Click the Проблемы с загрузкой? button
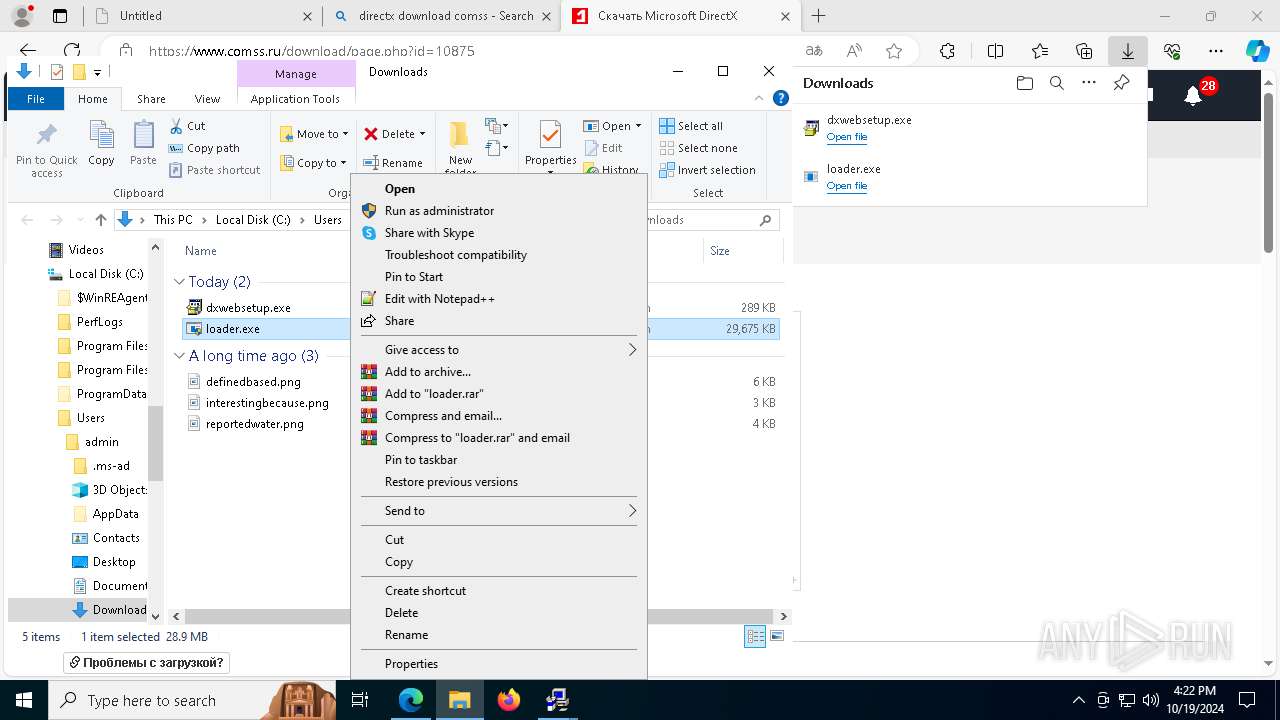Viewport: 1280px width, 720px height. pyautogui.click(x=147, y=663)
